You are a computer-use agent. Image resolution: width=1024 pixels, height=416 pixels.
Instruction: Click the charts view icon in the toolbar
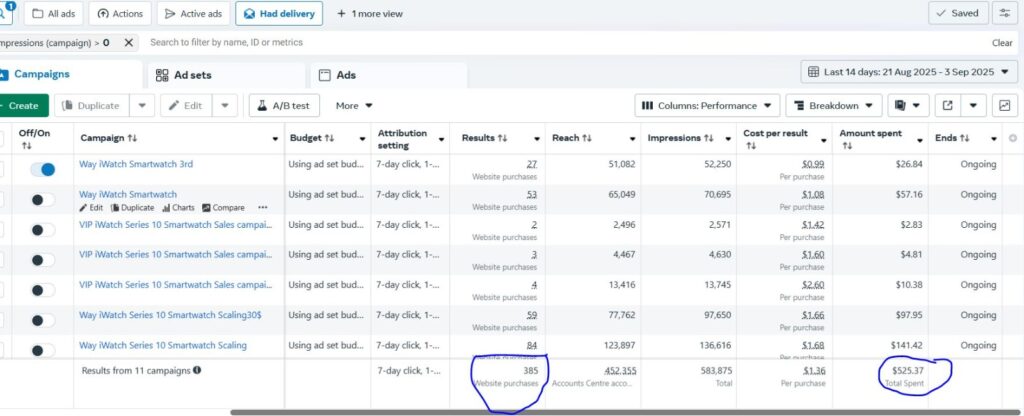1004,105
